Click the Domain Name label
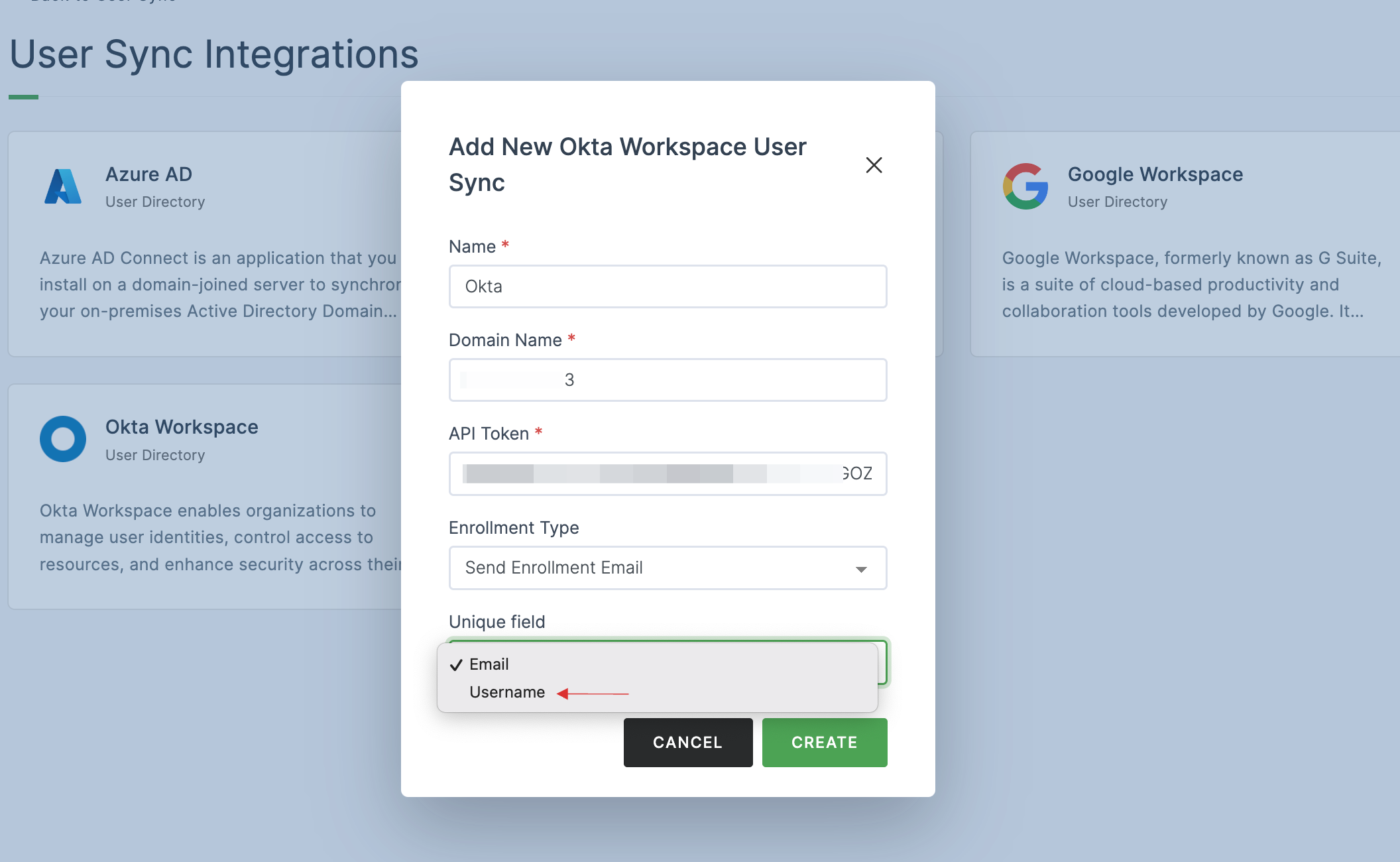Image resolution: width=1400 pixels, height=862 pixels. [x=505, y=340]
